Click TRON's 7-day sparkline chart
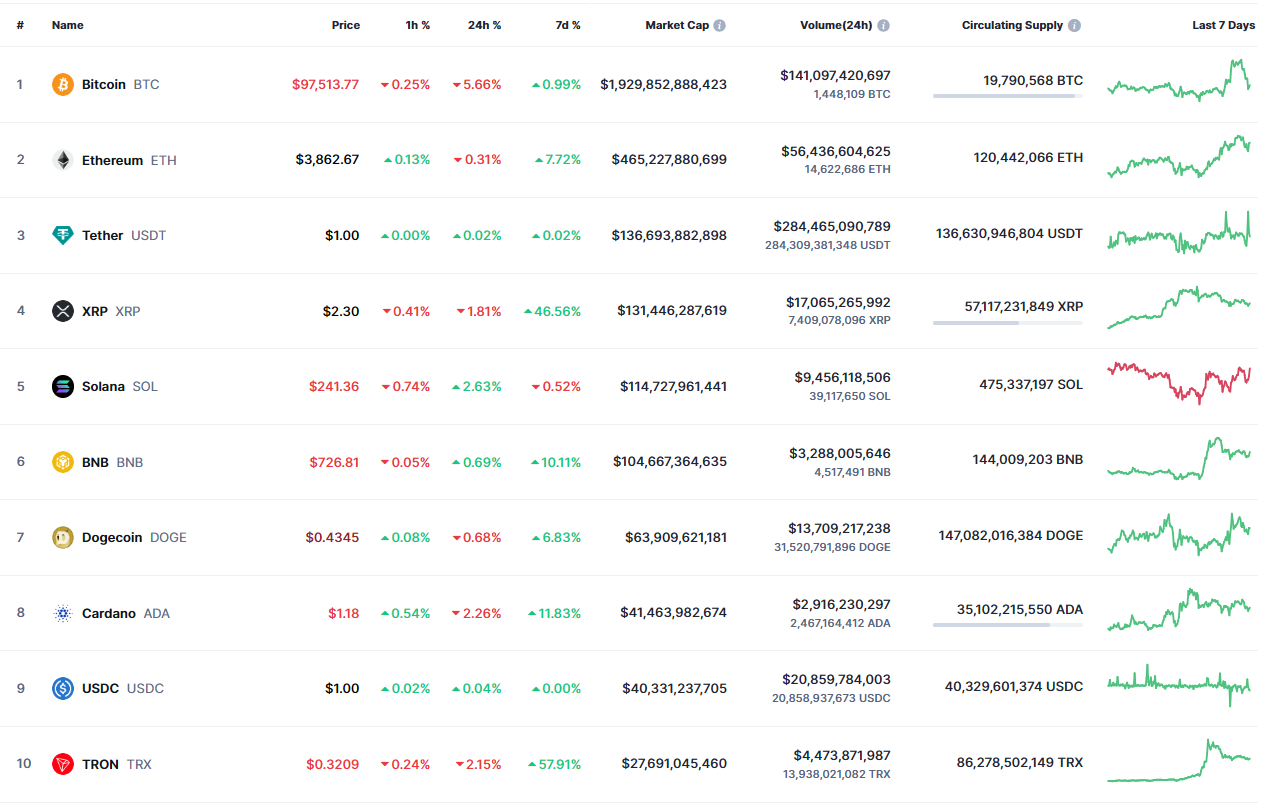 tap(1178, 761)
